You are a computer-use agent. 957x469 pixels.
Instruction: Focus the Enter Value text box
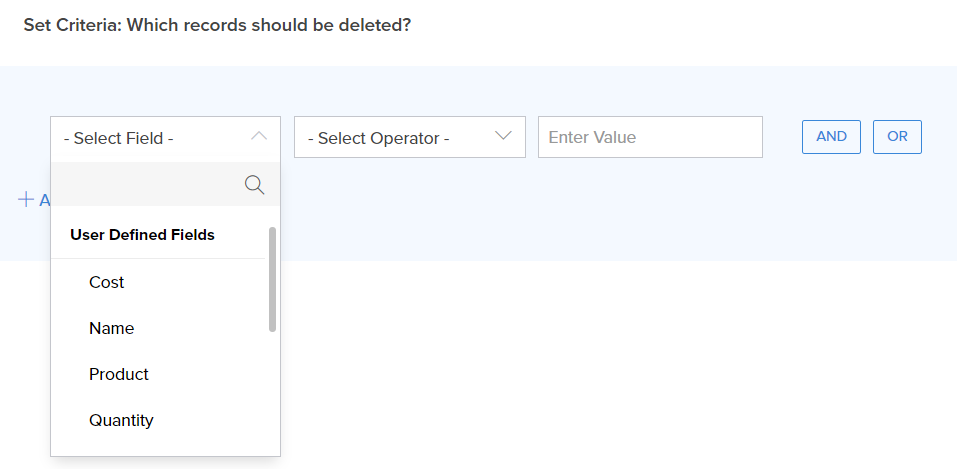tap(650, 137)
